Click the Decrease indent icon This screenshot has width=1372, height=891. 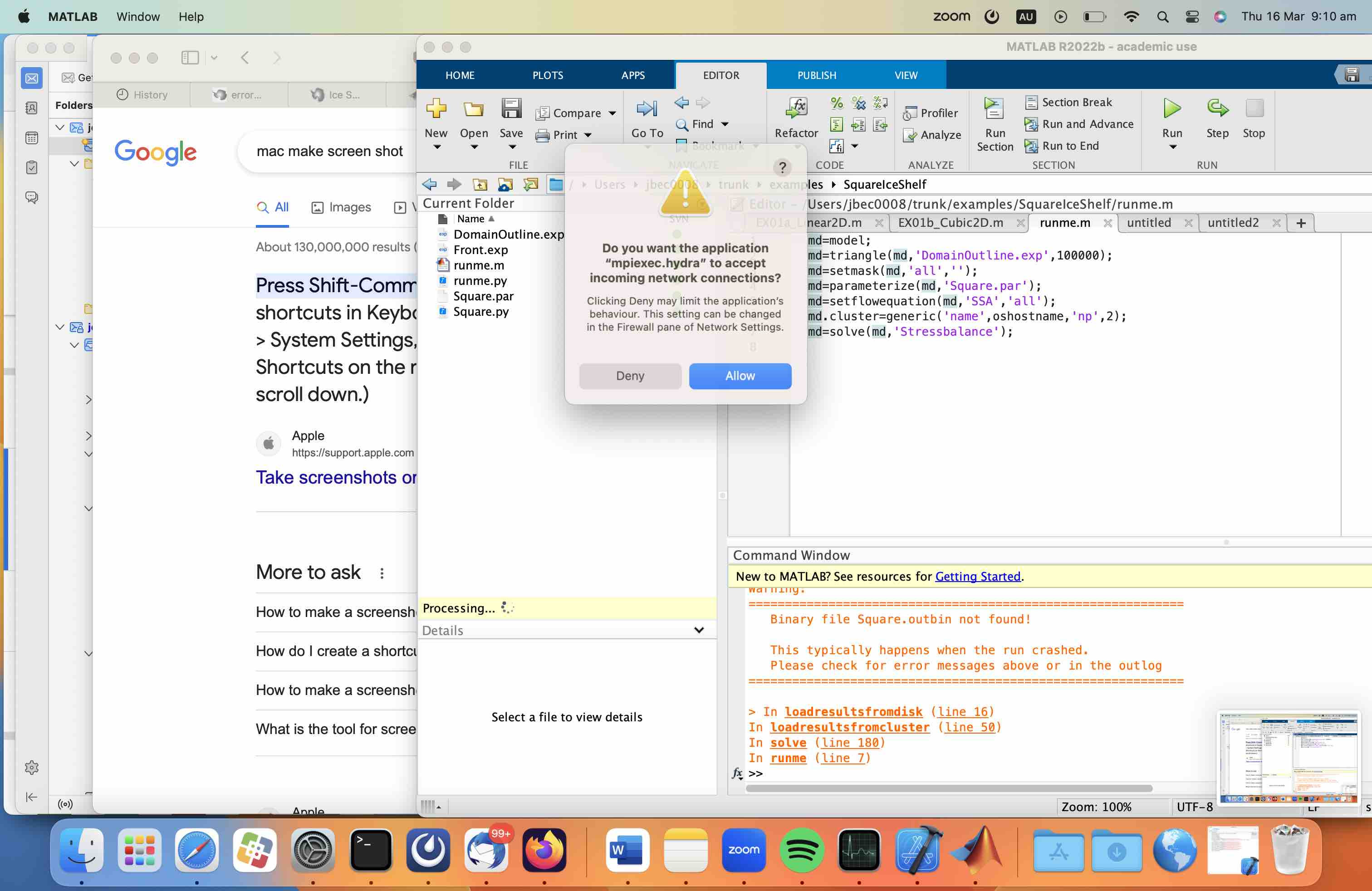pyautogui.click(x=880, y=124)
